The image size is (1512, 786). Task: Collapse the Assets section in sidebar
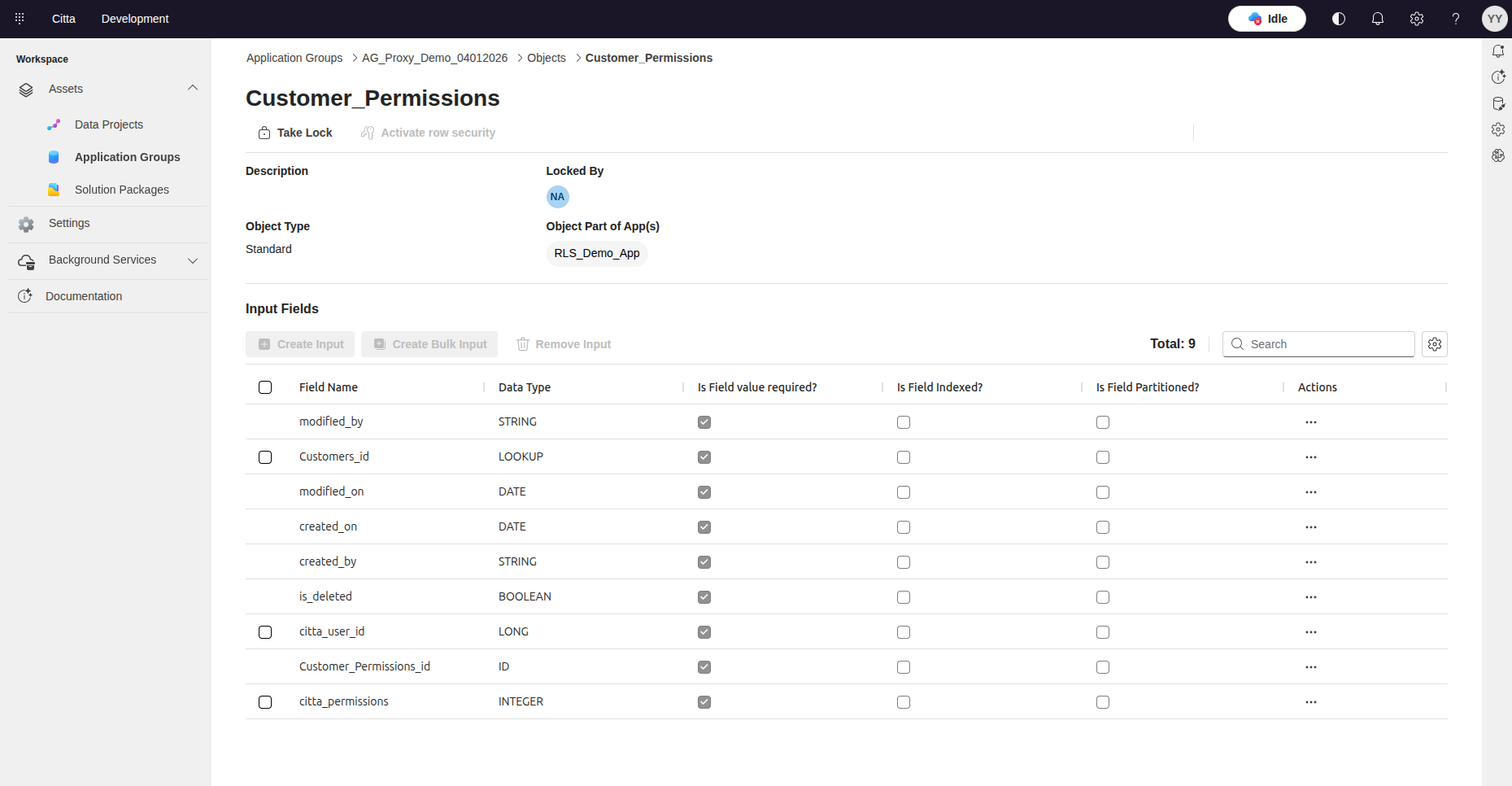[x=193, y=89]
